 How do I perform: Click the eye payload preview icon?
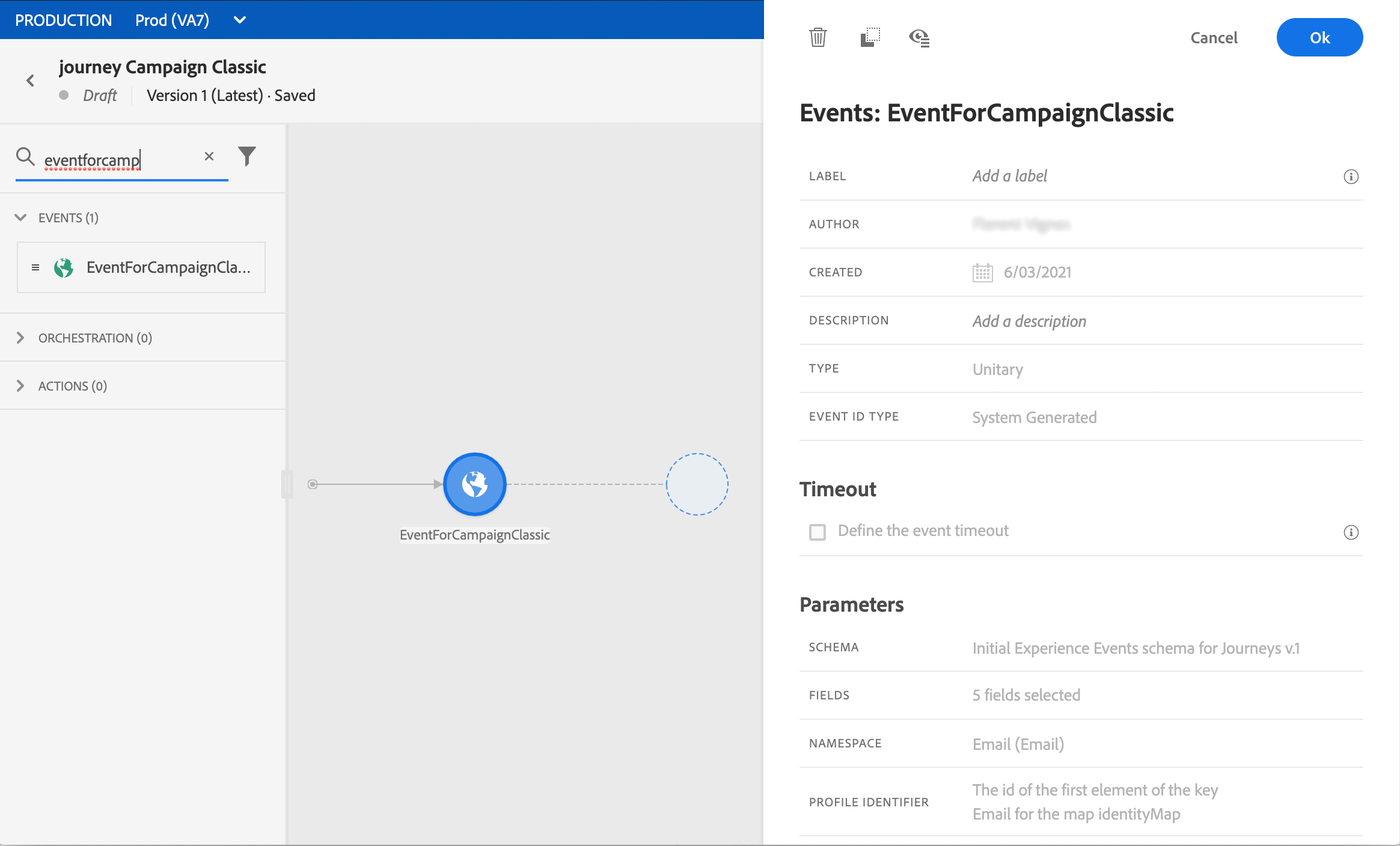(x=919, y=38)
